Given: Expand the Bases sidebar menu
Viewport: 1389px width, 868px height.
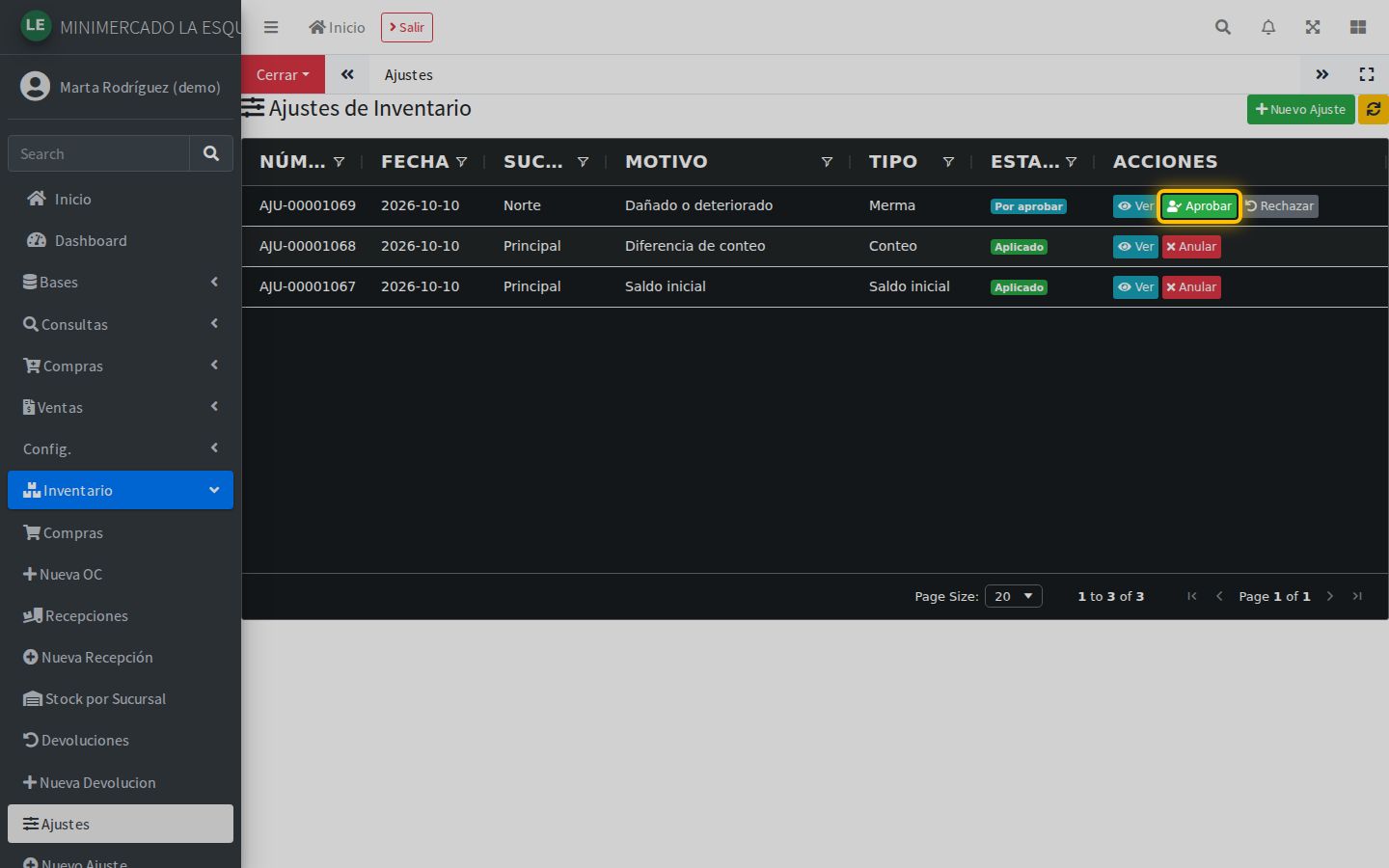Looking at the screenshot, I should (x=121, y=282).
